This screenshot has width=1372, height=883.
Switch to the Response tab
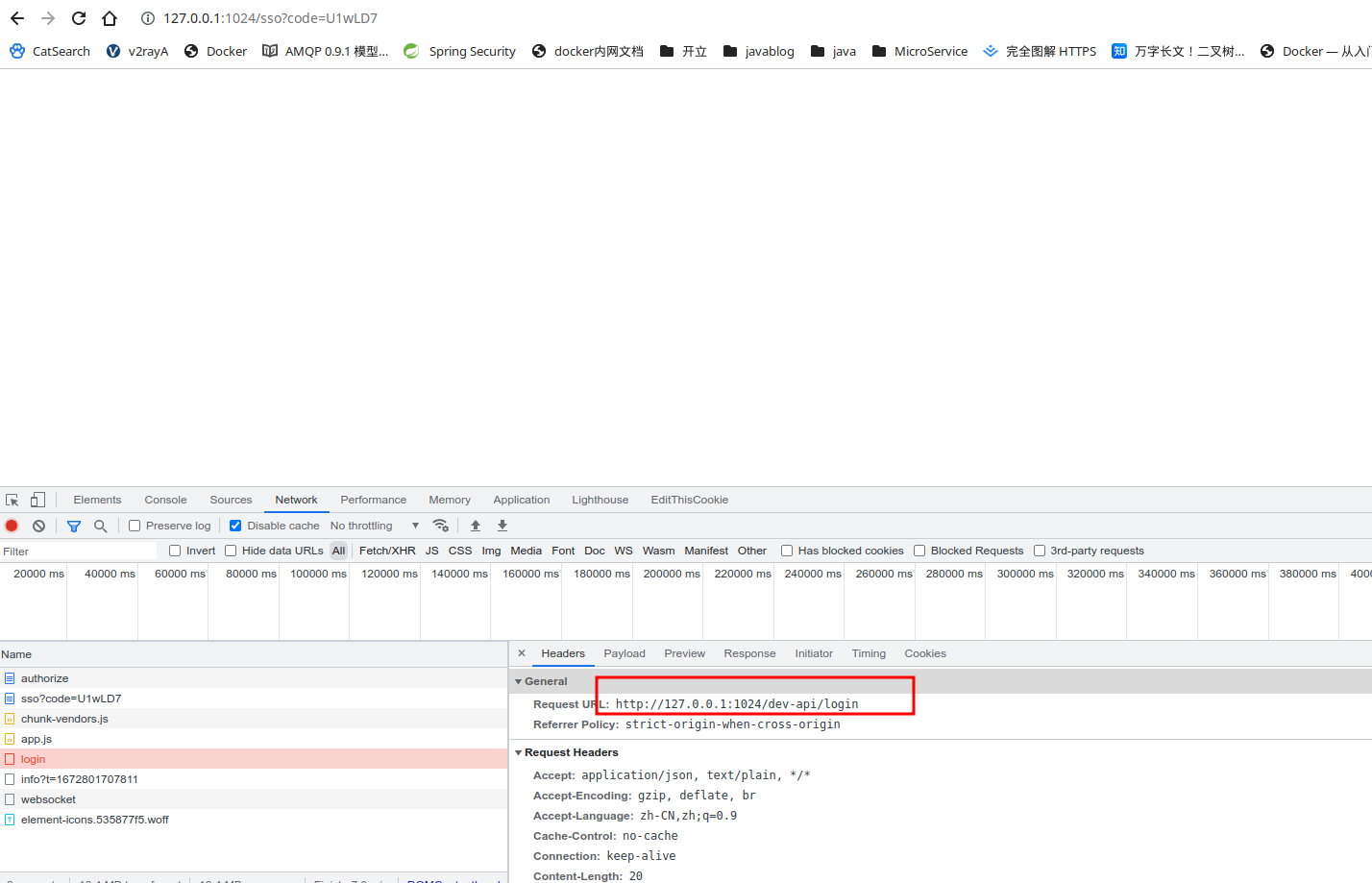coord(749,653)
